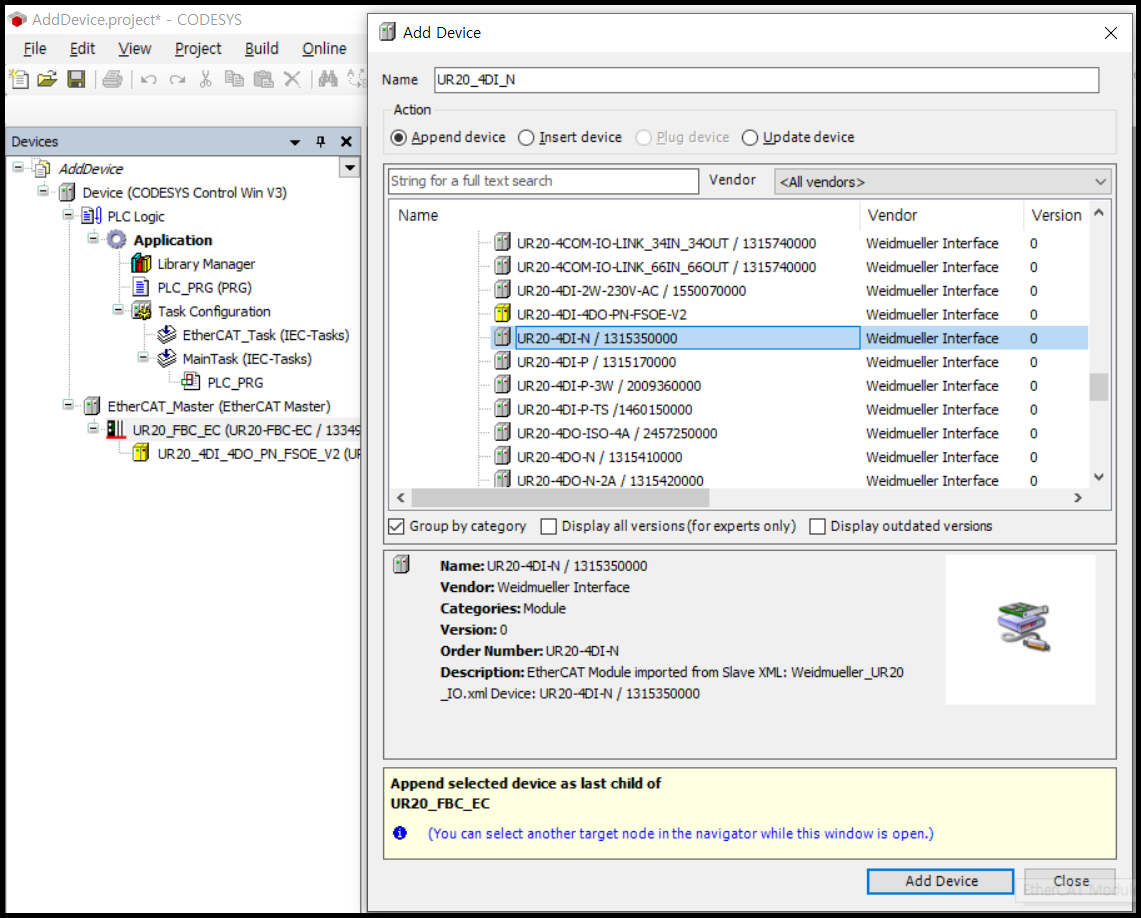Click yellow UR20_4DI_4DO_PN_FSOE_V2 tree icon

[x=141, y=454]
